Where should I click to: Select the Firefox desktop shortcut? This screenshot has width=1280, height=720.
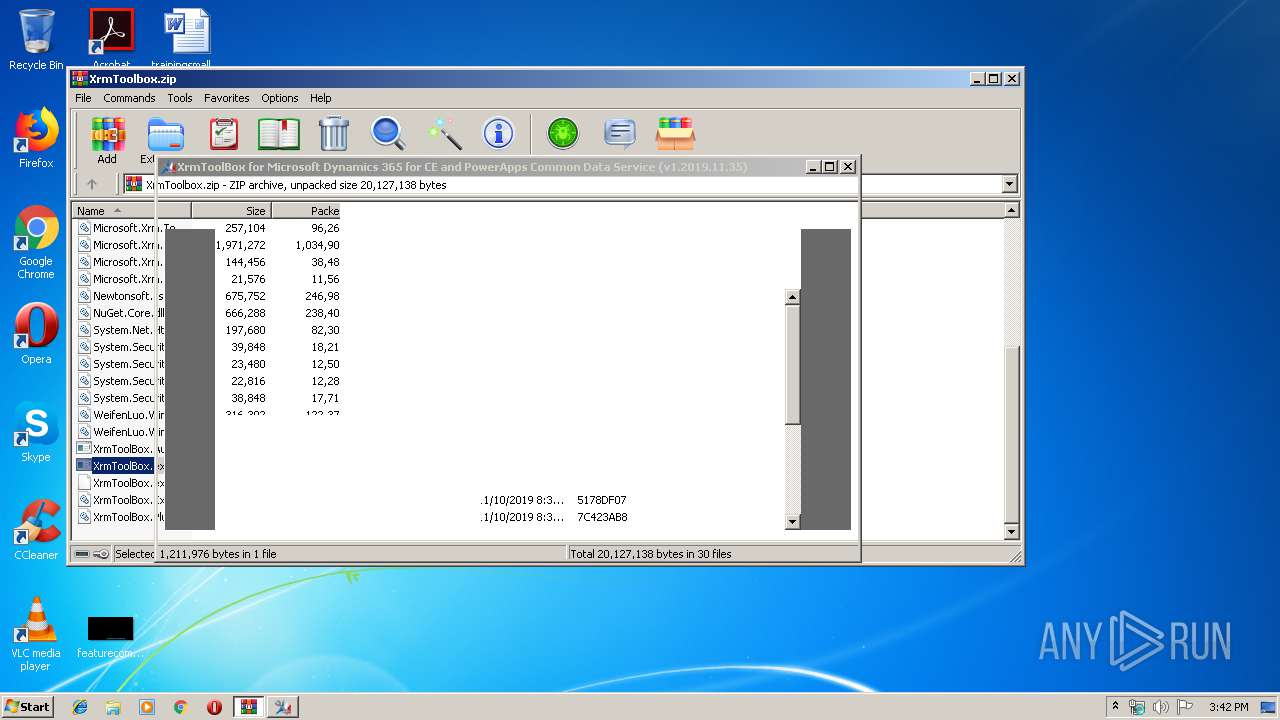36,139
